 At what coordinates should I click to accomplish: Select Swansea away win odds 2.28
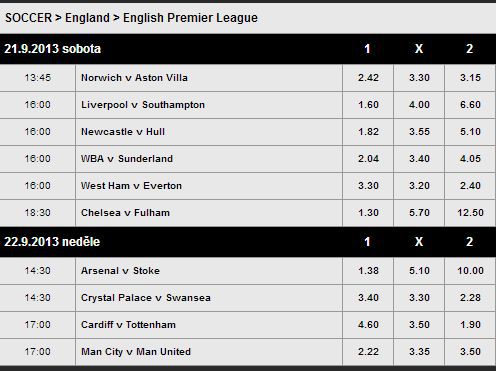(470, 298)
